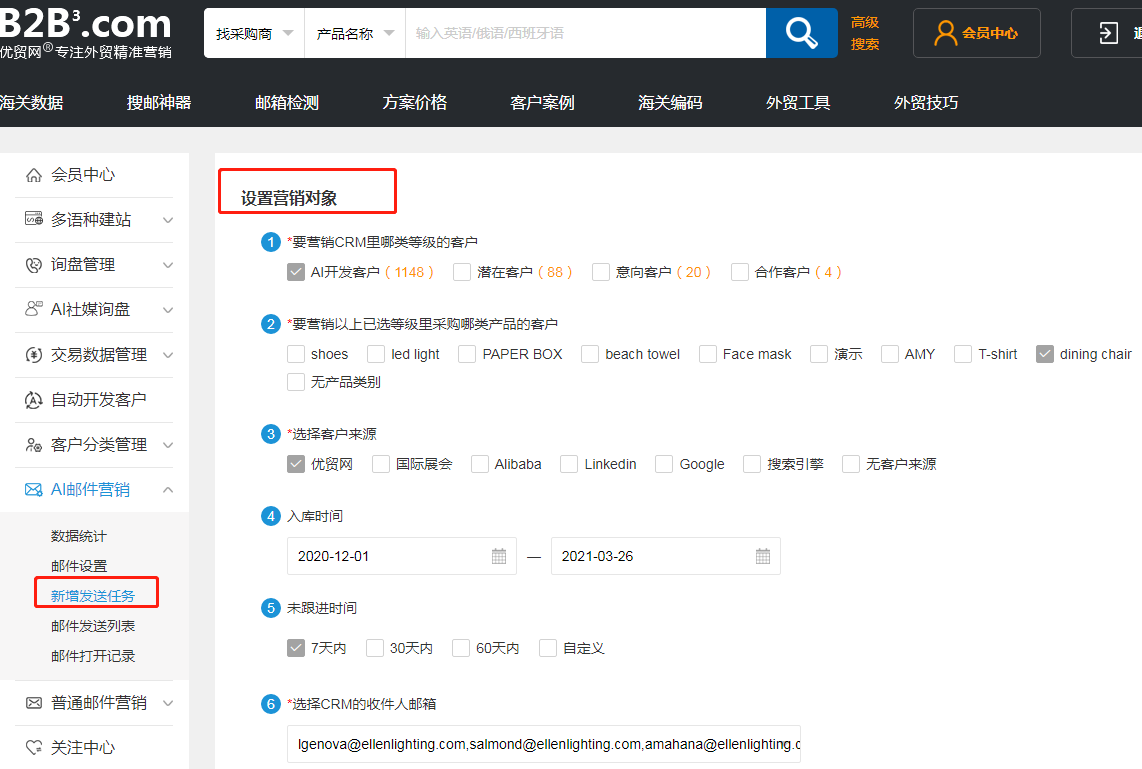Screen dimensions: 1142x769
Task: Expand the 询盘管理 chevron
Action: [x=168, y=265]
